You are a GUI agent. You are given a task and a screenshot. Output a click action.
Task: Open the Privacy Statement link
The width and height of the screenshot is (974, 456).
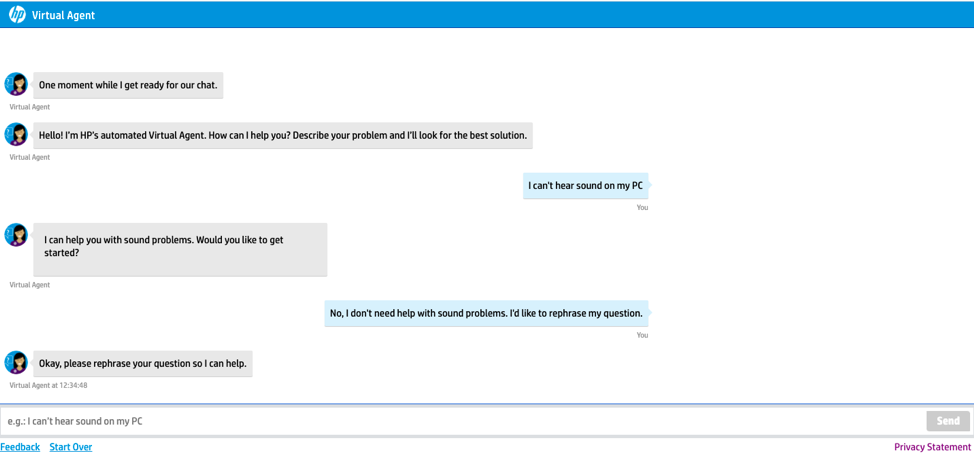click(932, 447)
